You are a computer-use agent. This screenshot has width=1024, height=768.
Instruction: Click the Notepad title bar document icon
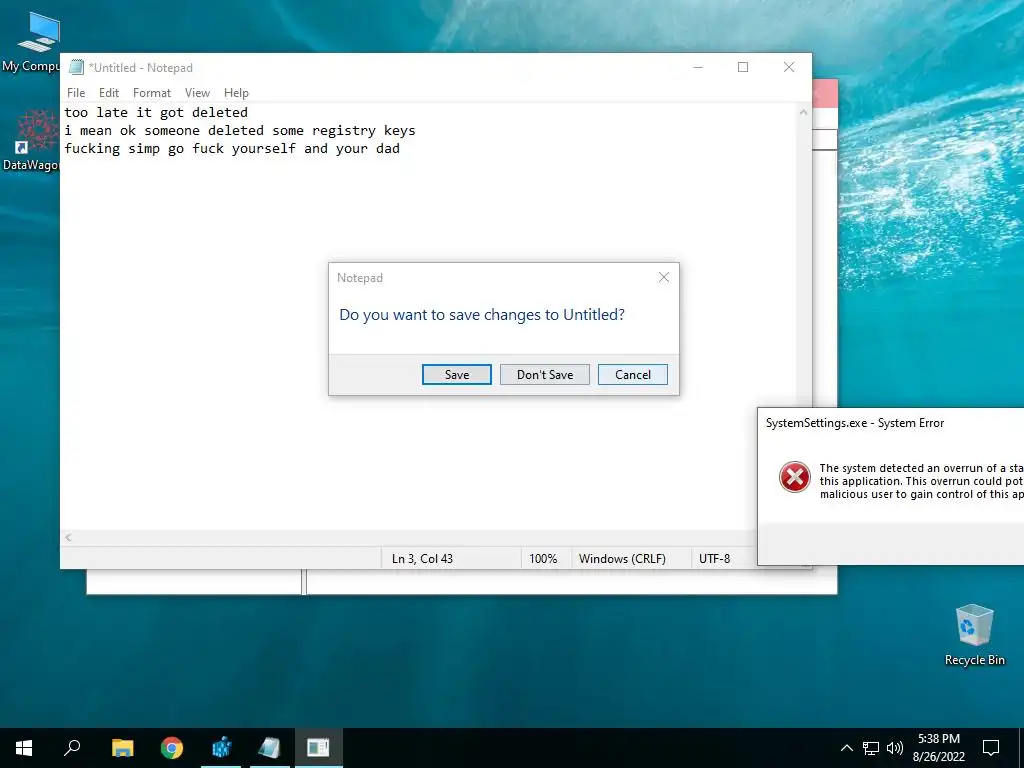pyautogui.click(x=76, y=67)
